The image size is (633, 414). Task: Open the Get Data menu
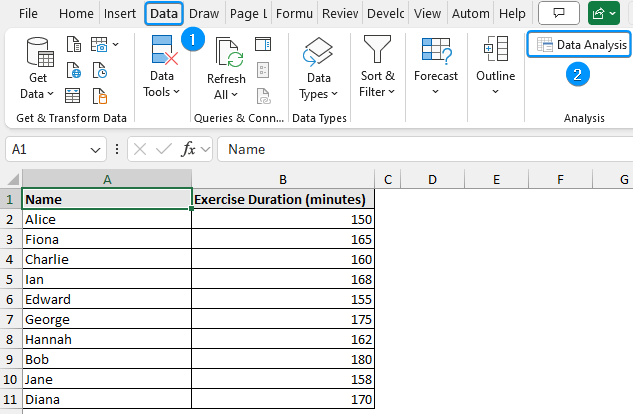click(x=38, y=68)
